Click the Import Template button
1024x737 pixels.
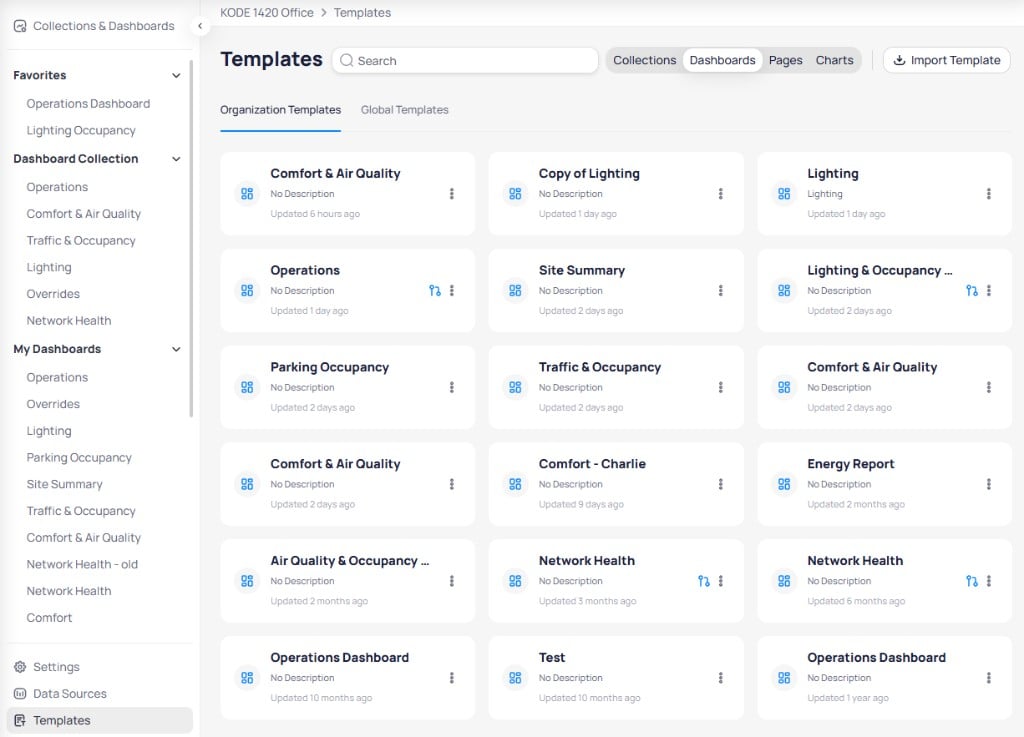(x=946, y=60)
